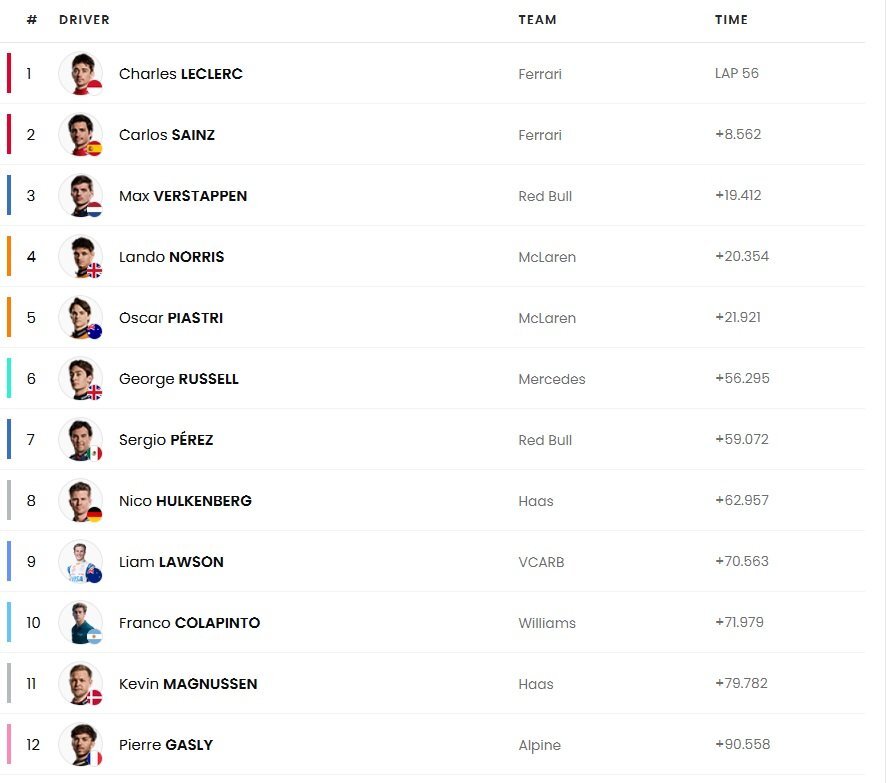
Task: Open Lando Norris's profile picture
Action: click(81, 257)
